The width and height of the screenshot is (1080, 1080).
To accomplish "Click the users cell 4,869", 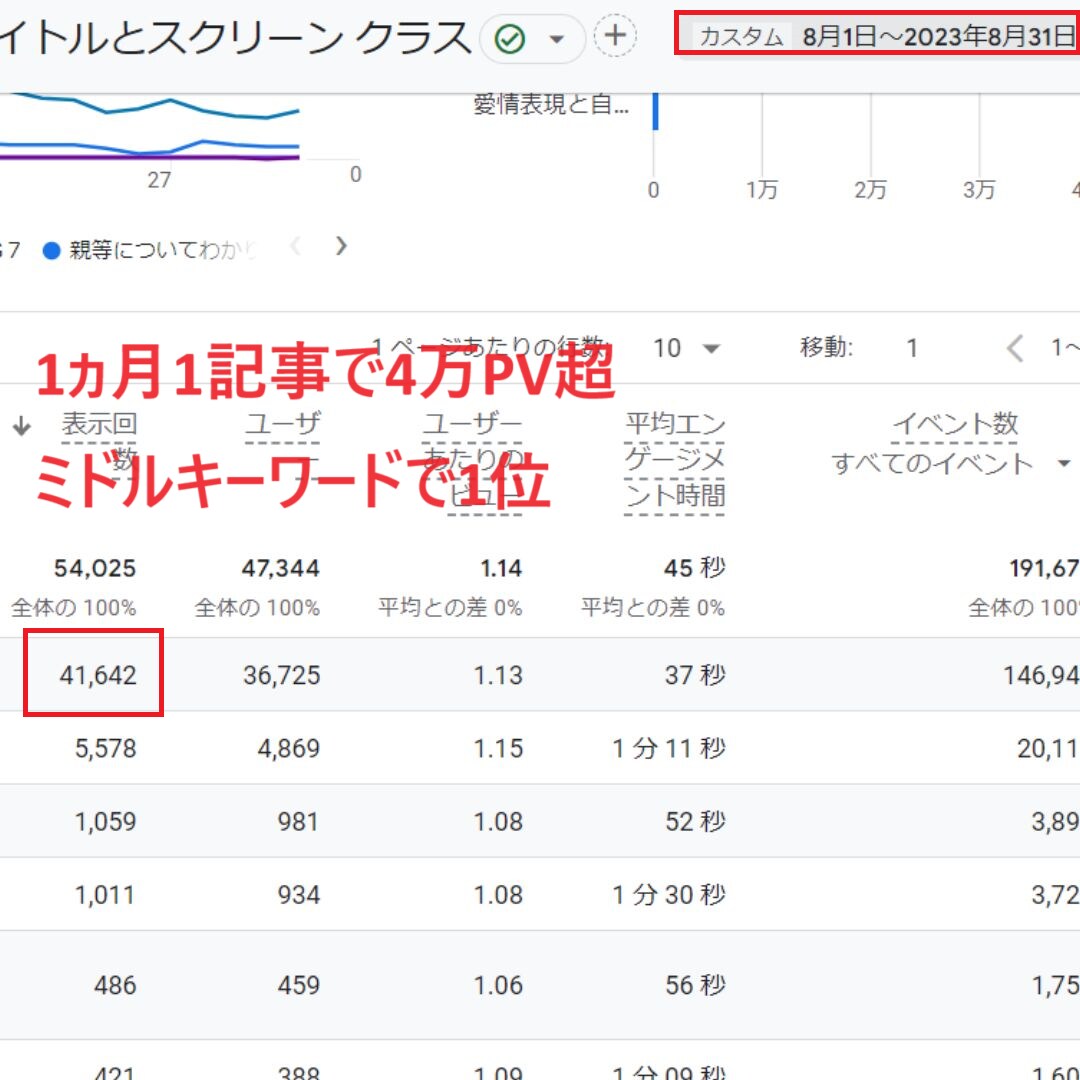I will [x=289, y=749].
